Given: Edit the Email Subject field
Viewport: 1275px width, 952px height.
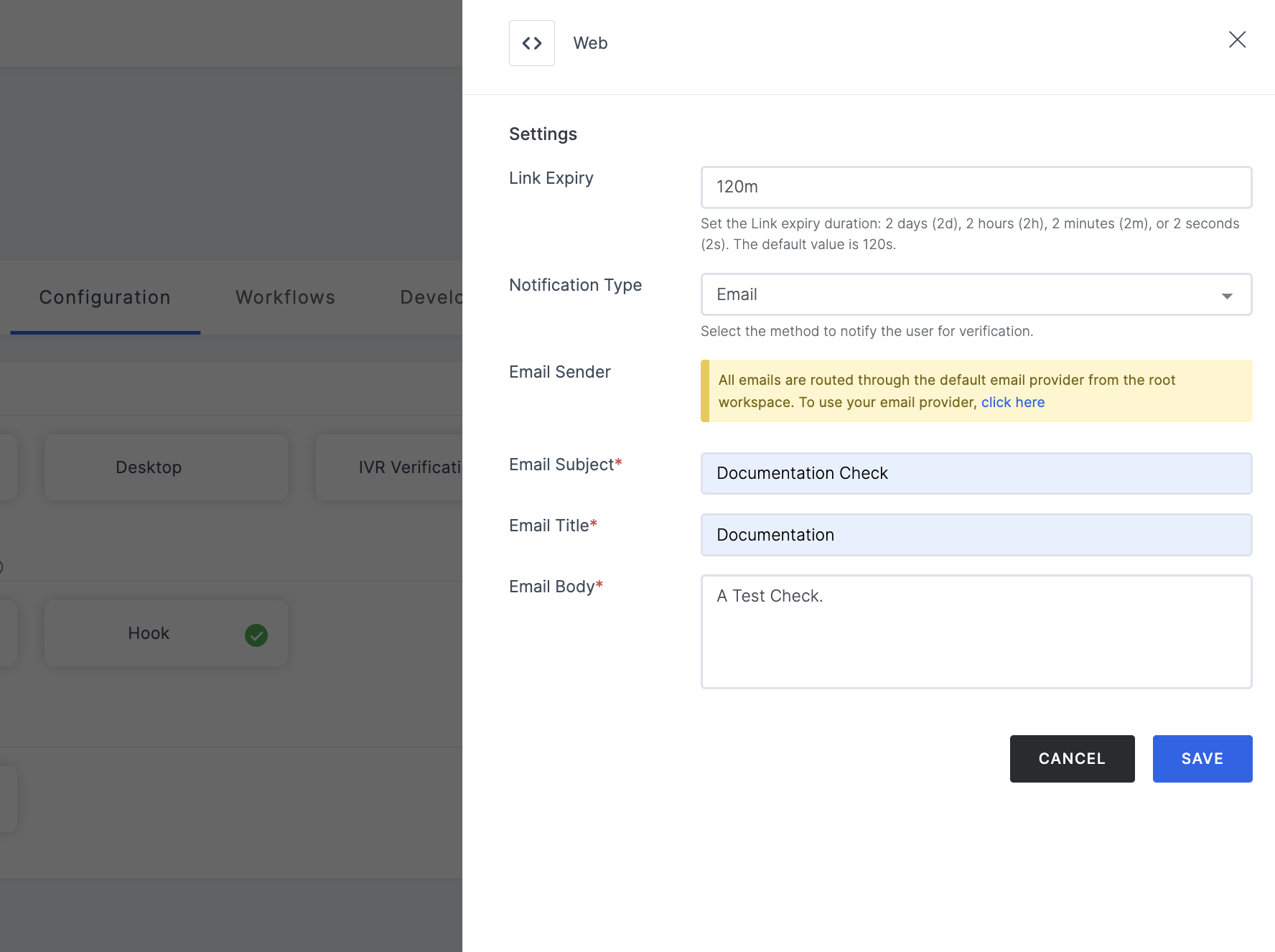Looking at the screenshot, I should (x=976, y=473).
